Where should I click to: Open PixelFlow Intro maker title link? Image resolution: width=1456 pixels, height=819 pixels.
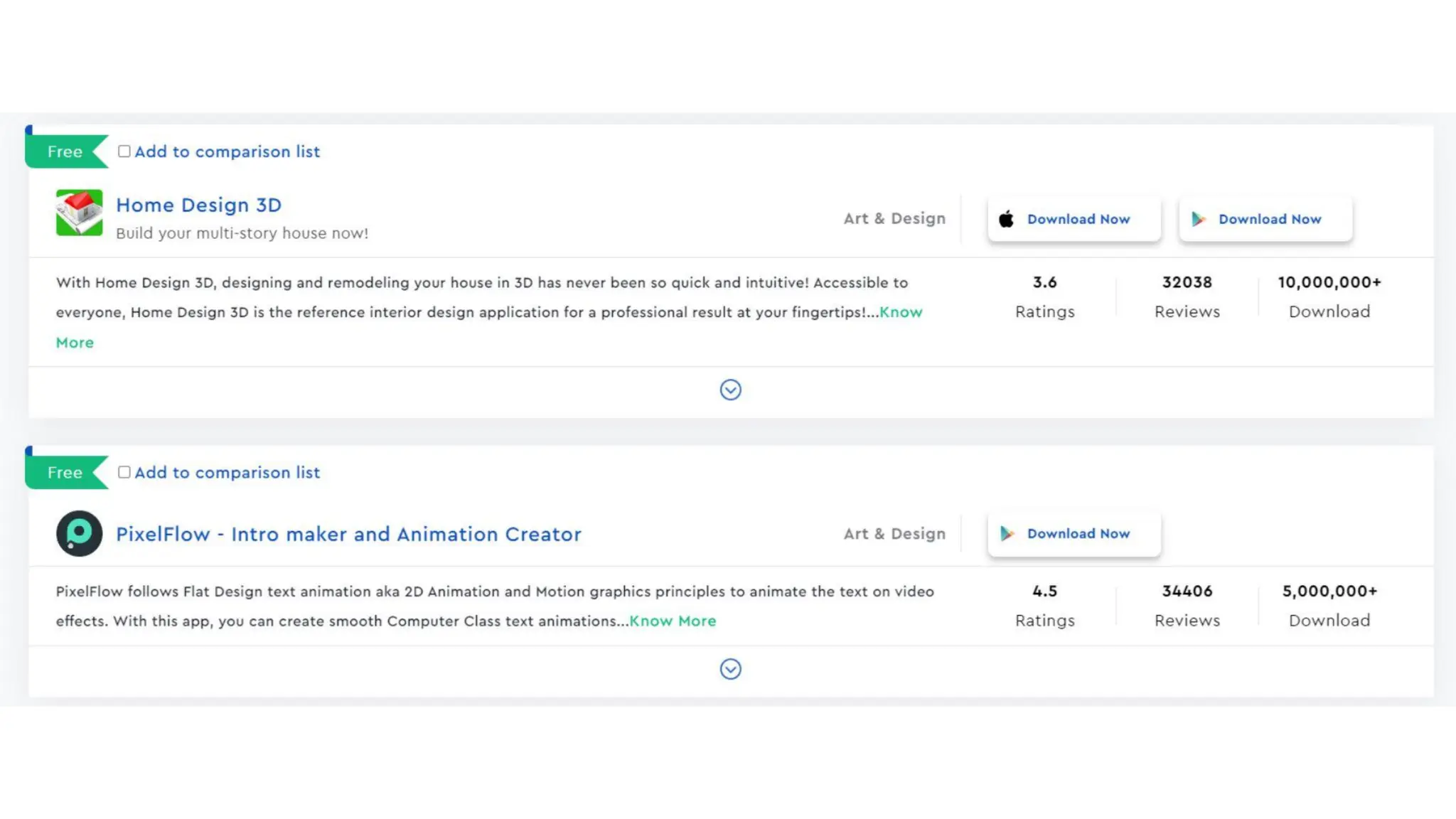click(348, 534)
